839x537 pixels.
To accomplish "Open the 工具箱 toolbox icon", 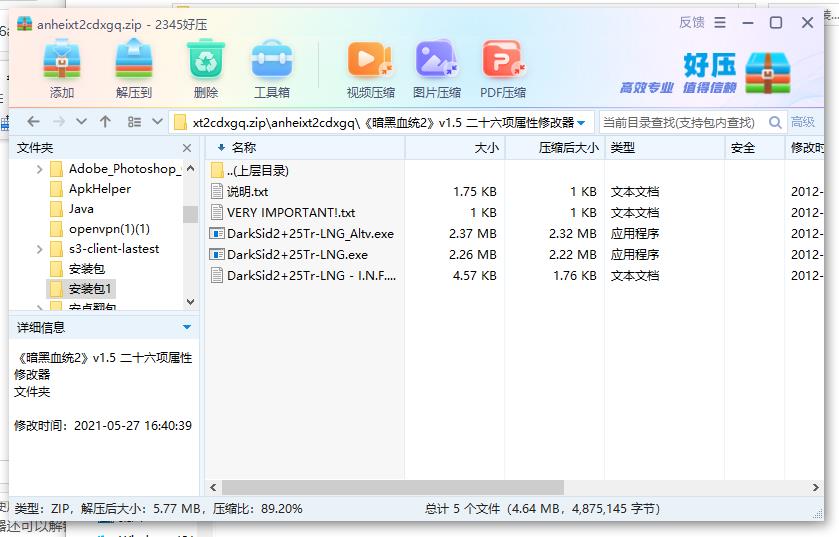I will point(272,59).
